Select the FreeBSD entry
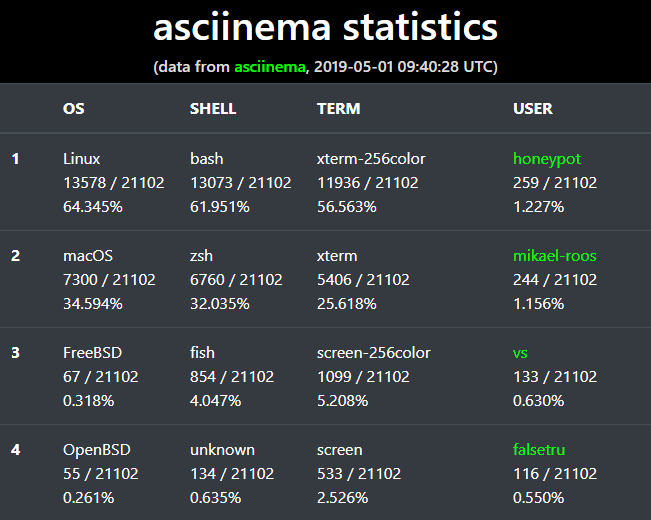Screen dimensions: 651x520 pyautogui.click(x=93, y=353)
